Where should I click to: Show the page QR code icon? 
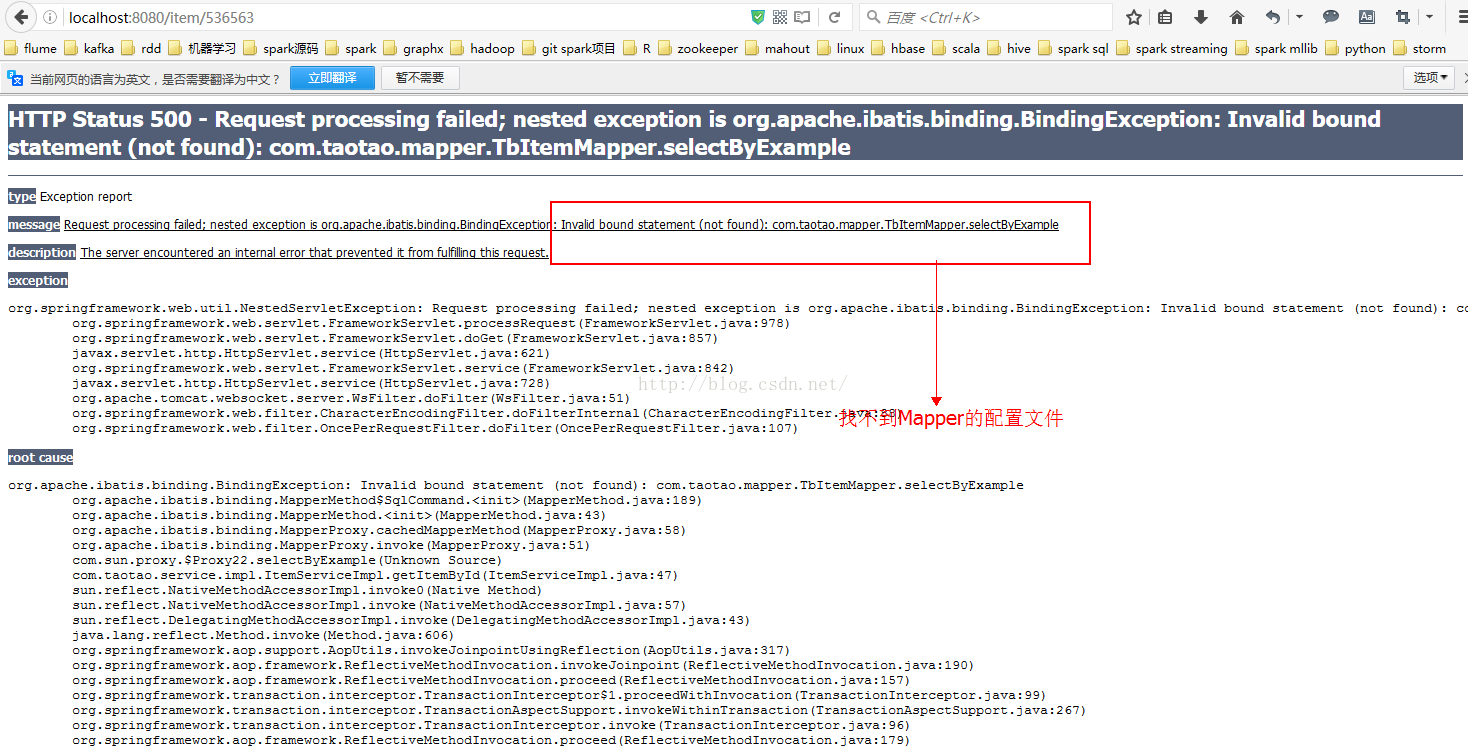pyautogui.click(x=780, y=17)
